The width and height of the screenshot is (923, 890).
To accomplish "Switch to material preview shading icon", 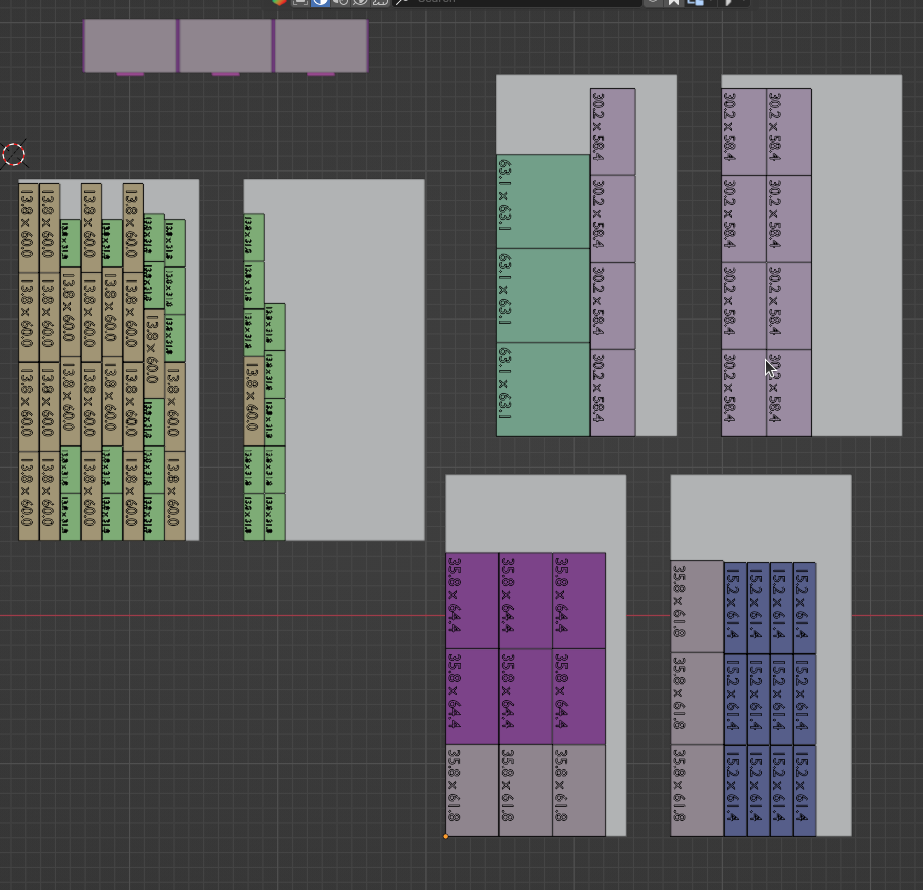I will (340, 2).
